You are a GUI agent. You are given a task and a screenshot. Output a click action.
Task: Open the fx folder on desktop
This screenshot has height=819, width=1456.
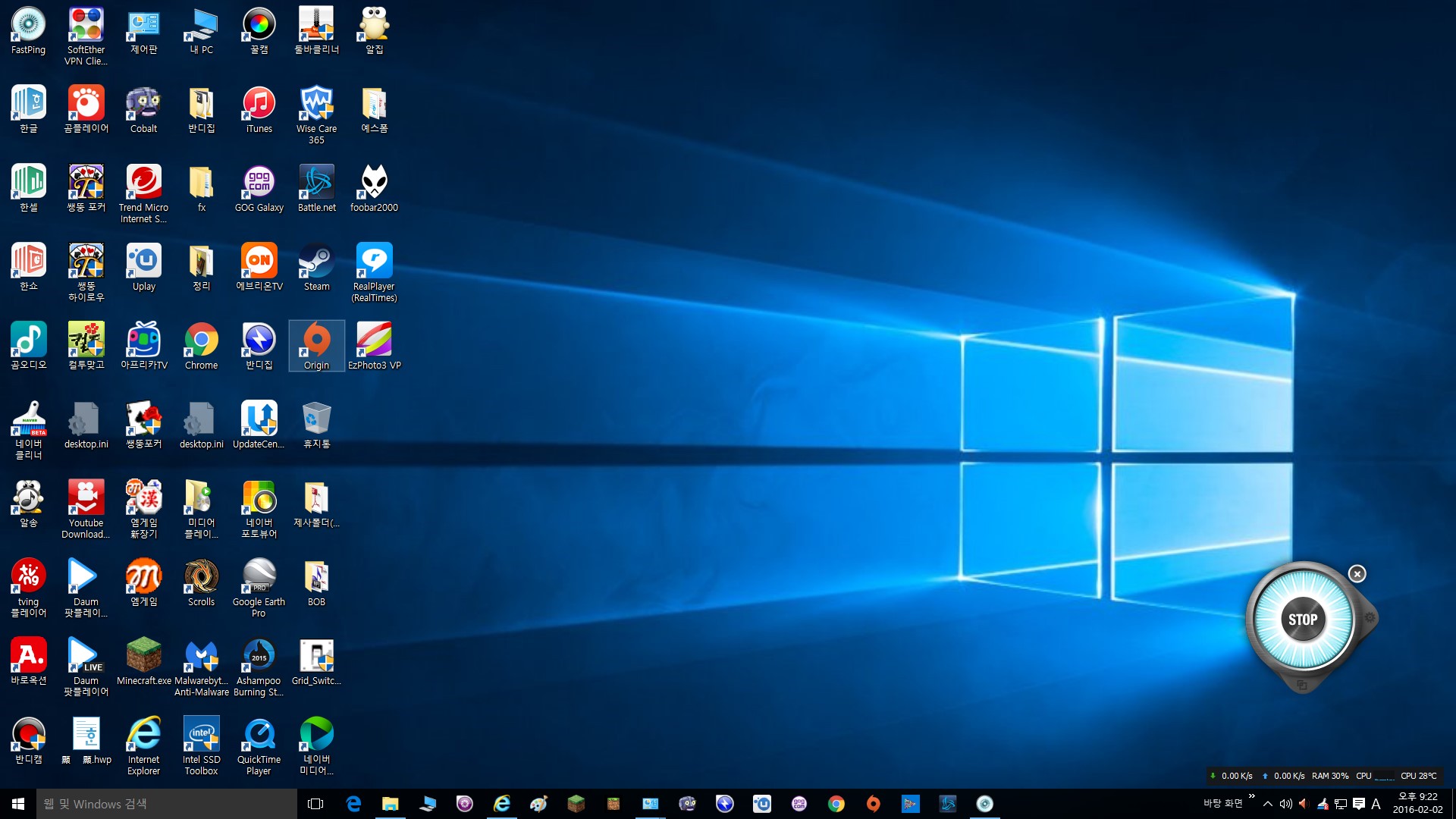201,189
